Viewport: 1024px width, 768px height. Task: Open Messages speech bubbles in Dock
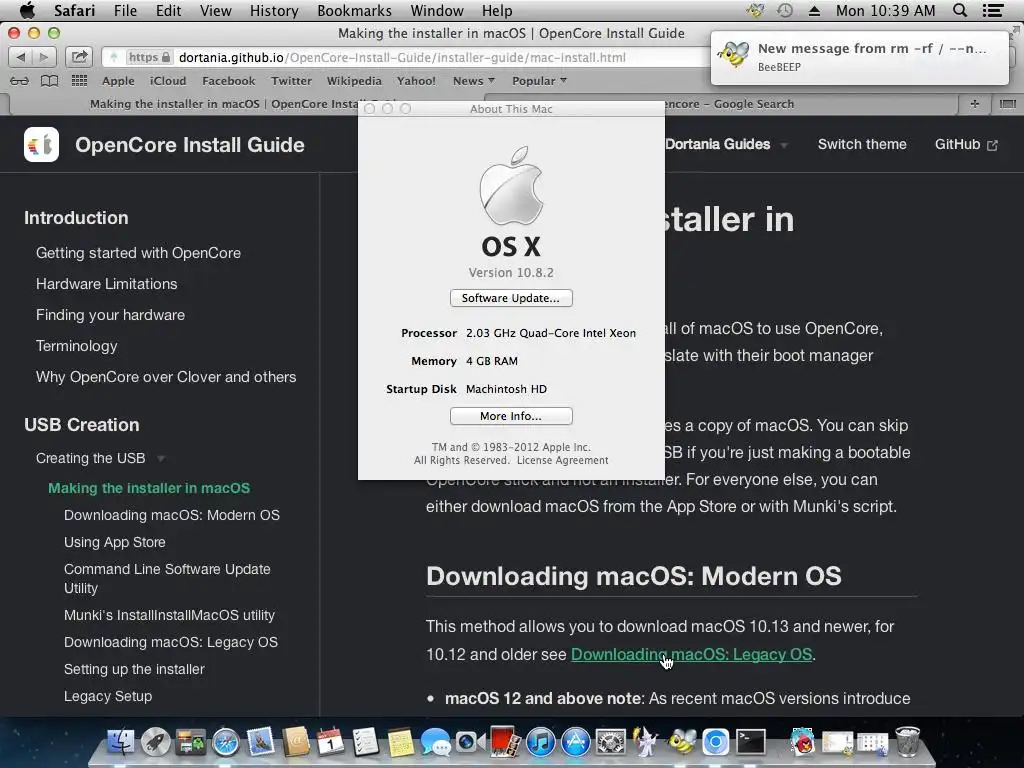tap(436, 742)
